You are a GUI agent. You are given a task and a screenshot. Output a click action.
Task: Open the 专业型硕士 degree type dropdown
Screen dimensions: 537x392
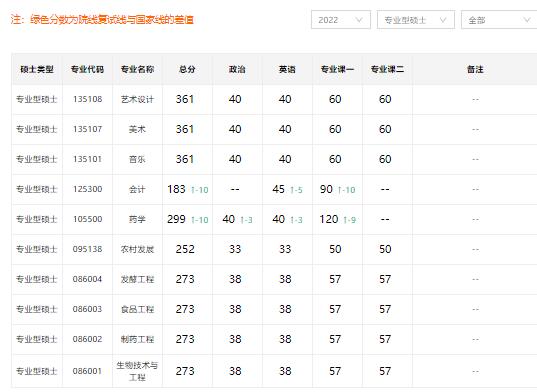click(x=416, y=20)
